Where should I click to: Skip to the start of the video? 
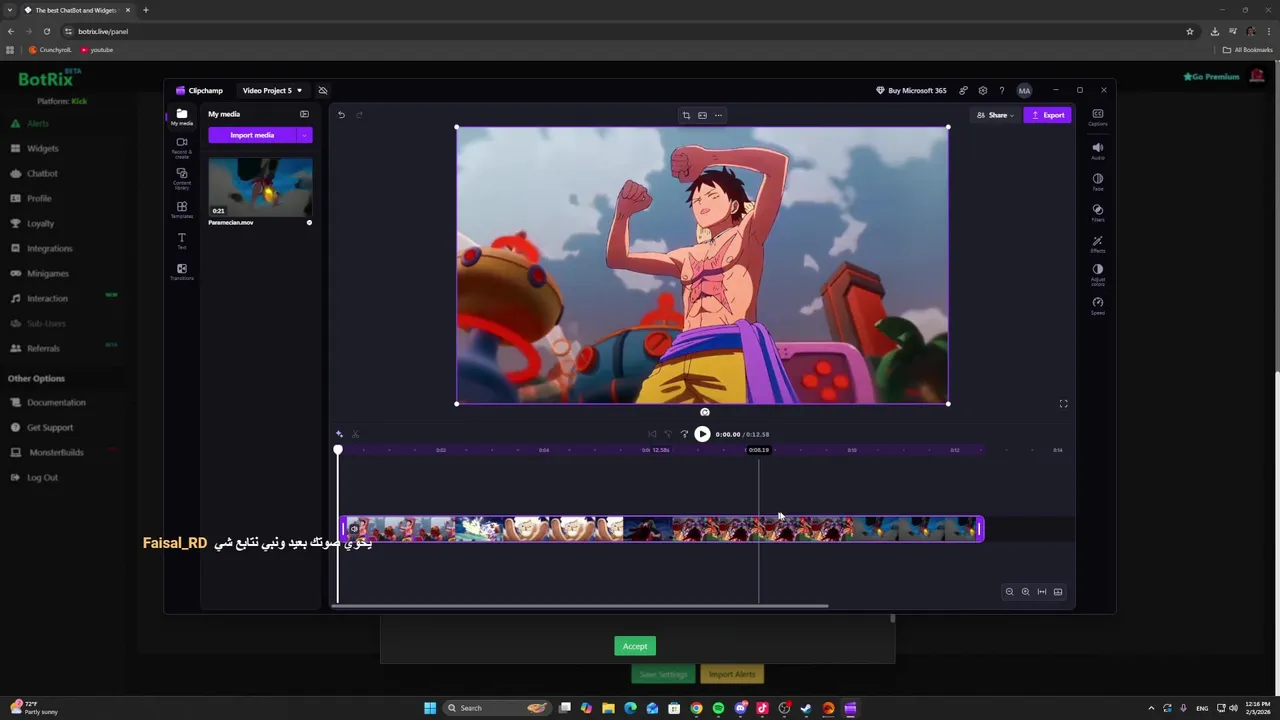(x=652, y=434)
